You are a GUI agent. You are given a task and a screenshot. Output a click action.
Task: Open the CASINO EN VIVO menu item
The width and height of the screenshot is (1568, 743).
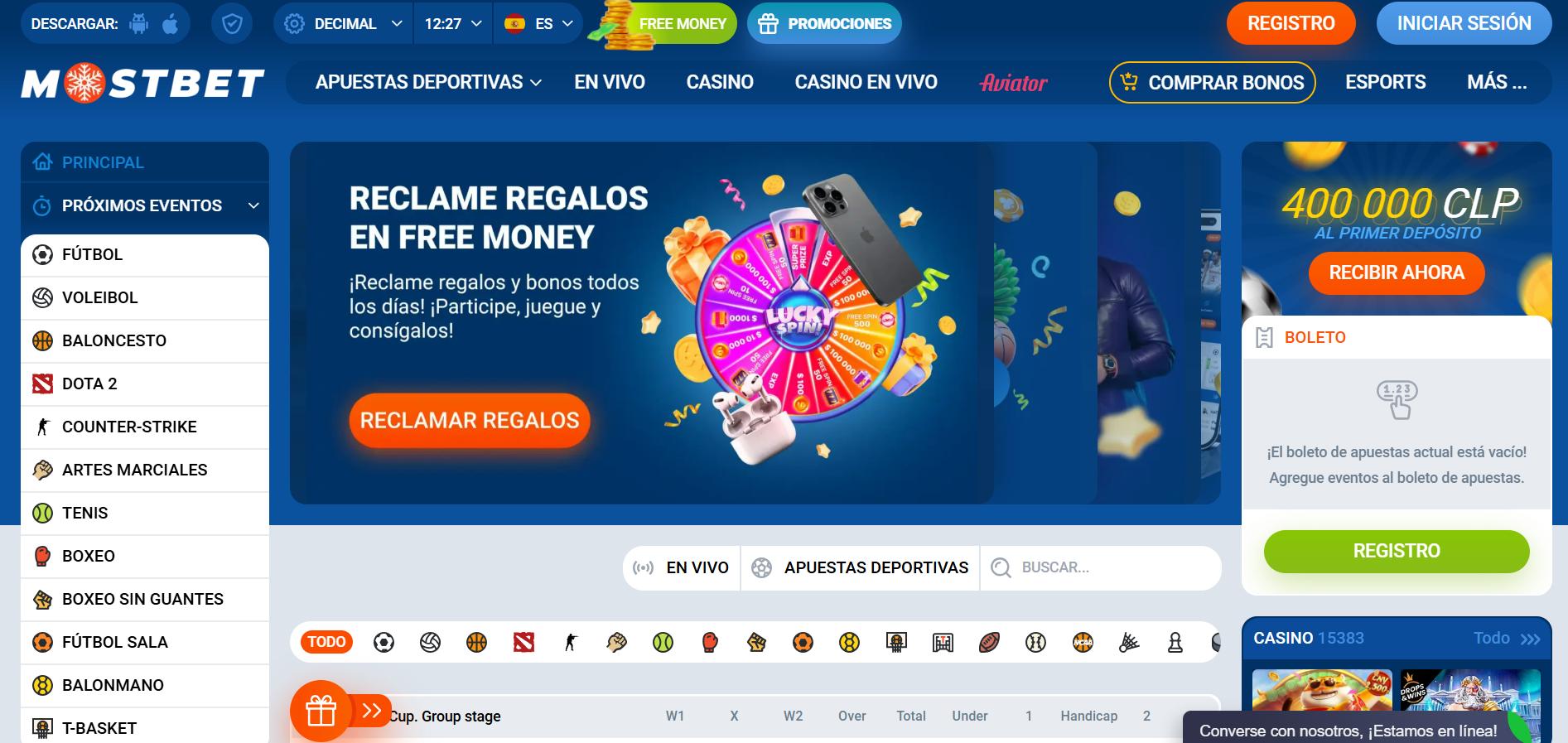click(866, 82)
